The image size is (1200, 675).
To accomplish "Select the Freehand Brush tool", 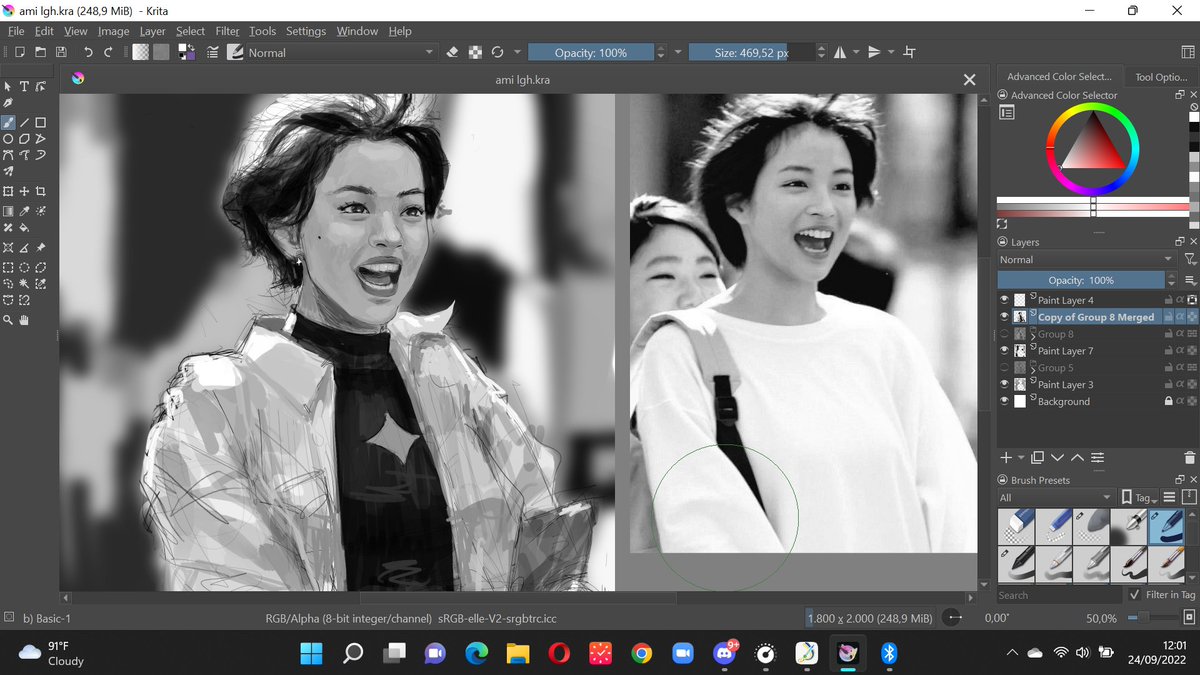I will [x=8, y=122].
